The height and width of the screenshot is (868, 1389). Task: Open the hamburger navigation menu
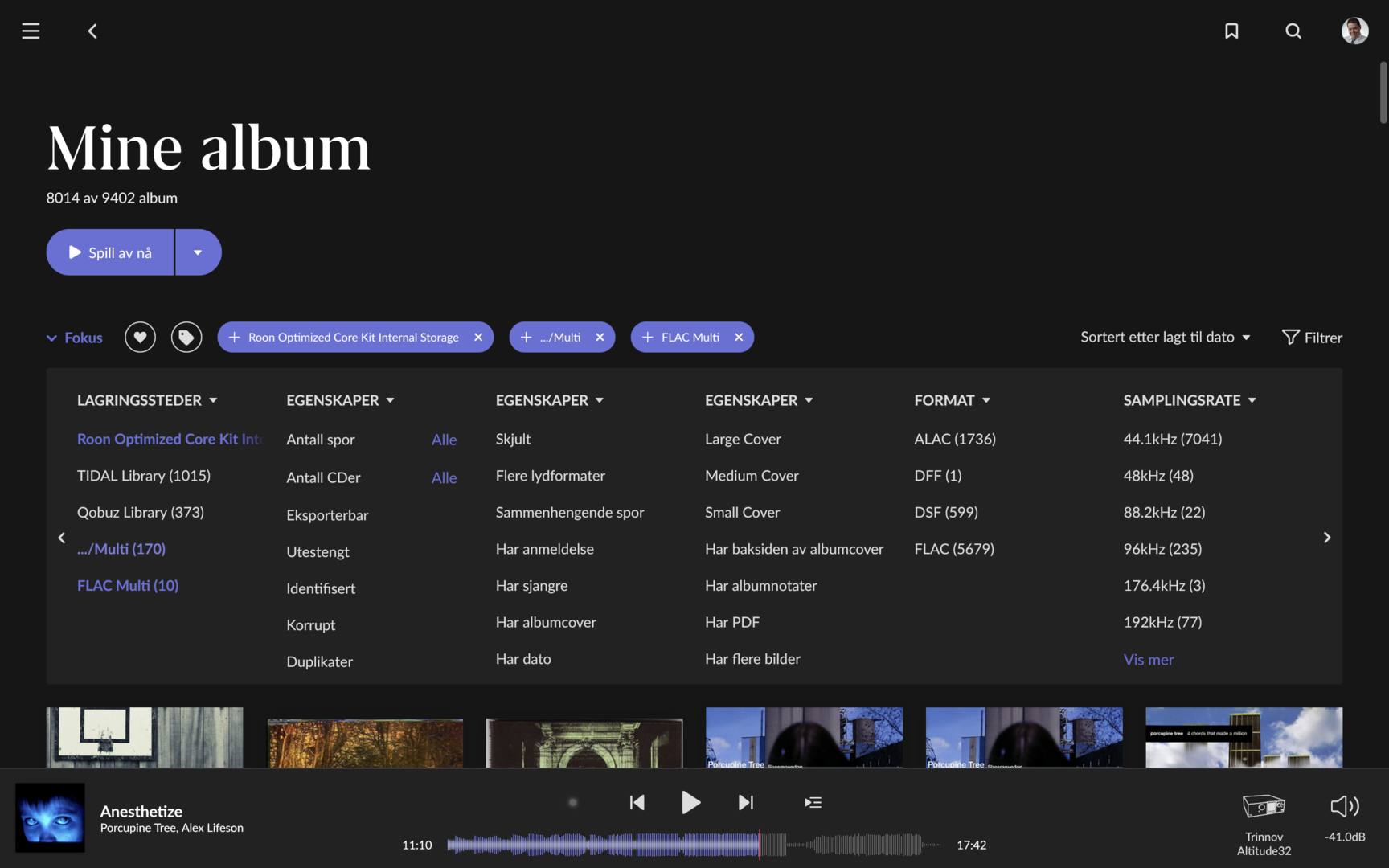point(31,31)
